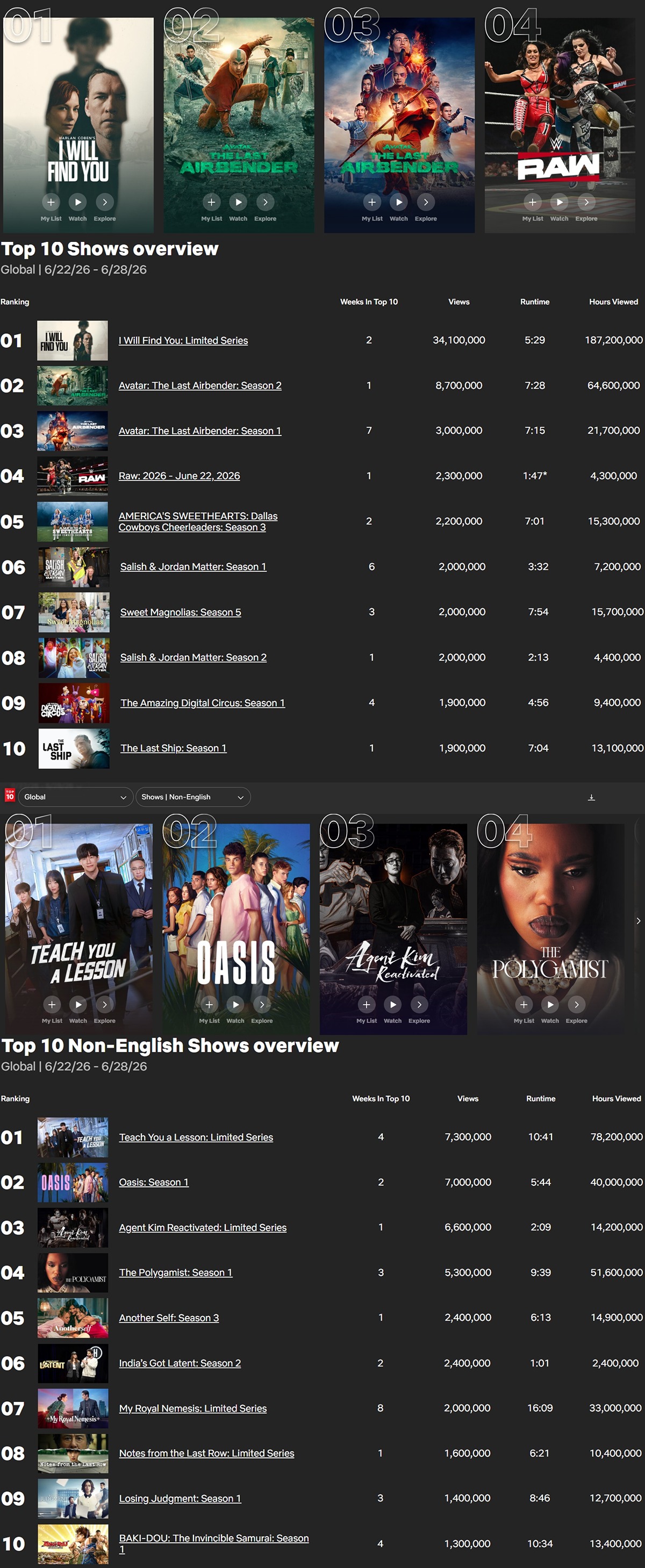The width and height of the screenshot is (645, 1568).
Task: Click Sweet Magnolias row thumbnail
Action: [x=74, y=612]
